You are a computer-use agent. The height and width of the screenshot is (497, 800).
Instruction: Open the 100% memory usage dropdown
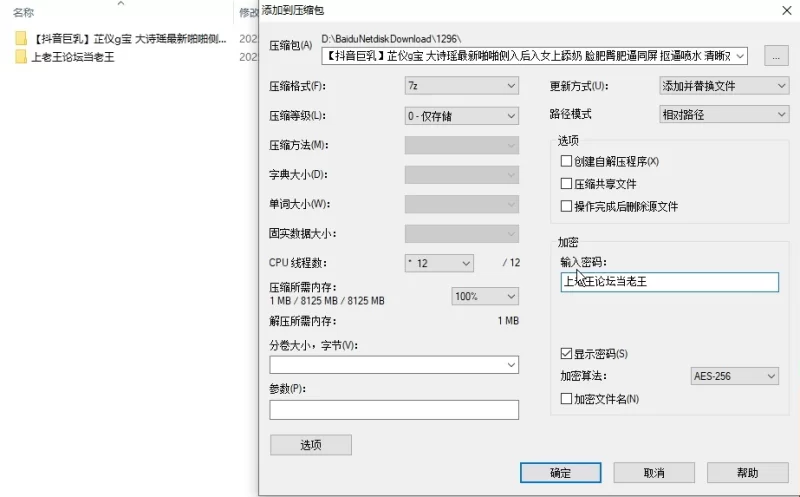click(x=485, y=296)
